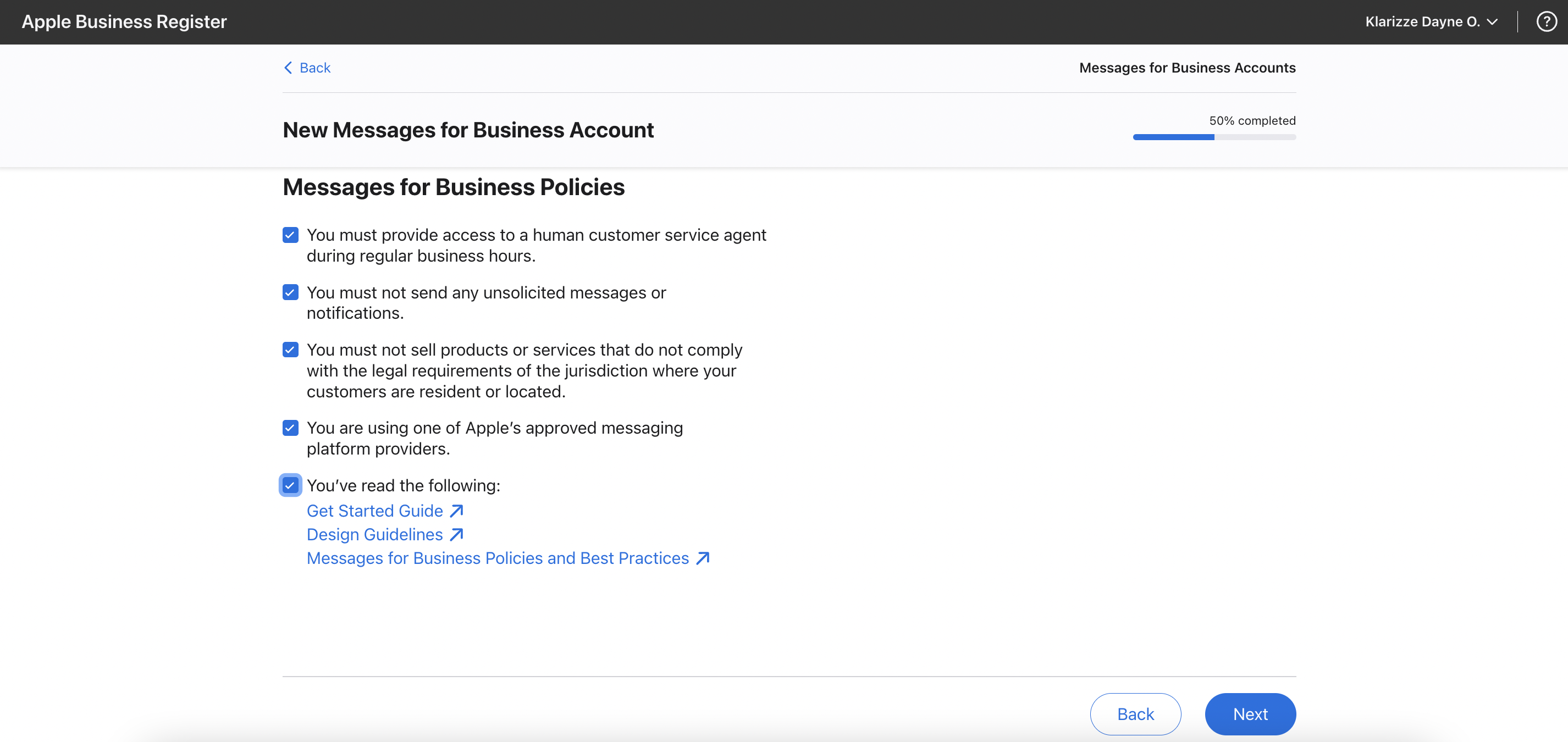Screen dimensions: 1568x742
Task: Click the Next button
Action: tap(1250, 714)
